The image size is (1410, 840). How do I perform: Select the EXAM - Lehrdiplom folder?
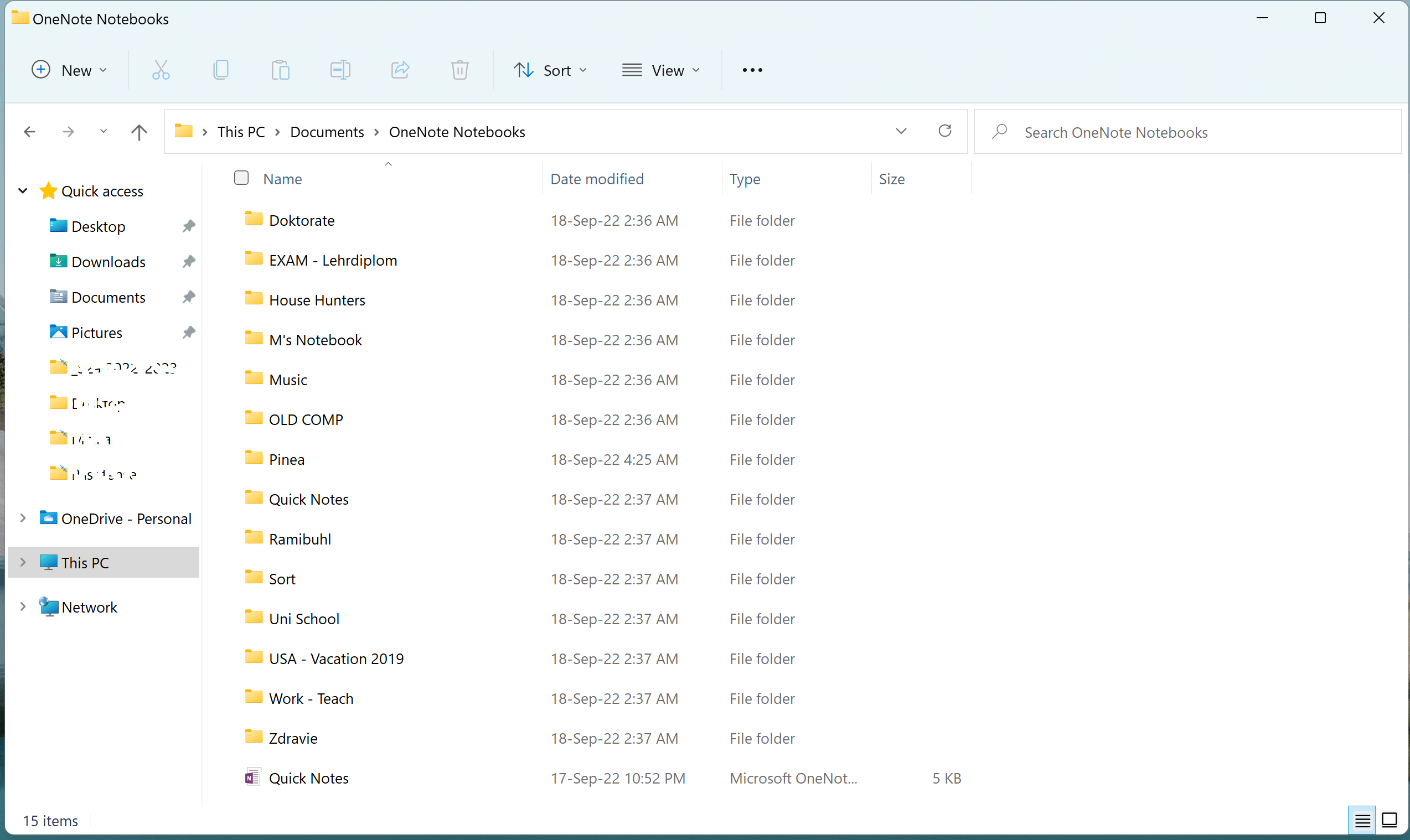coord(333,261)
